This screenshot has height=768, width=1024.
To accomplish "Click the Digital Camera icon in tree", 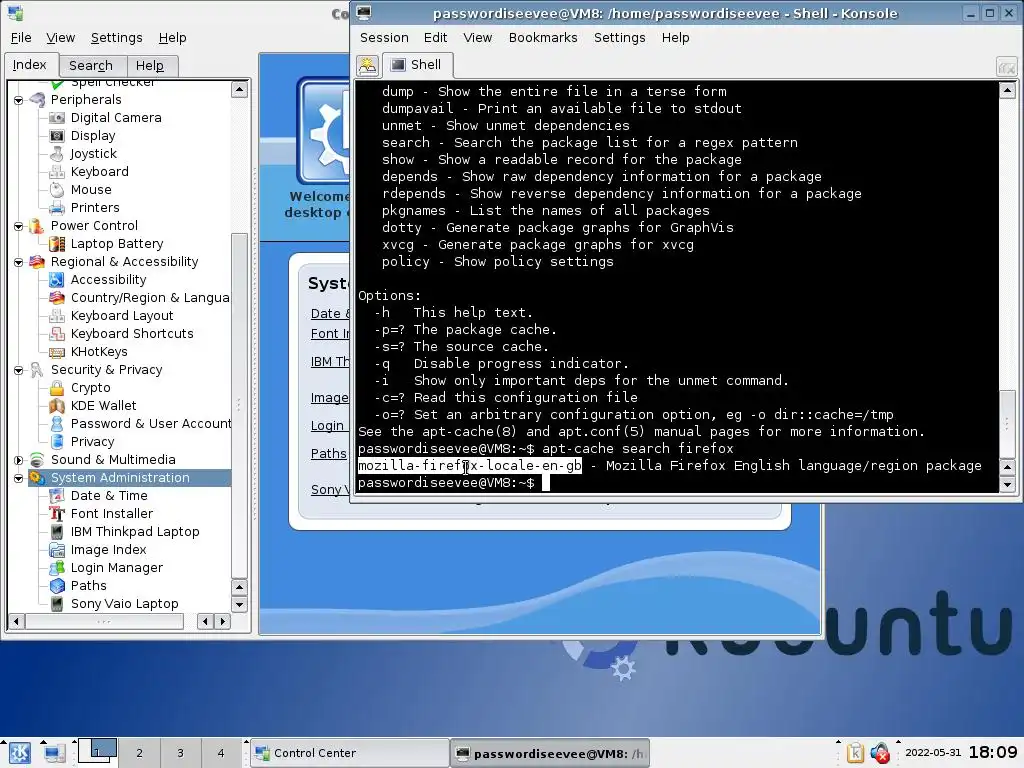I will 57,118.
